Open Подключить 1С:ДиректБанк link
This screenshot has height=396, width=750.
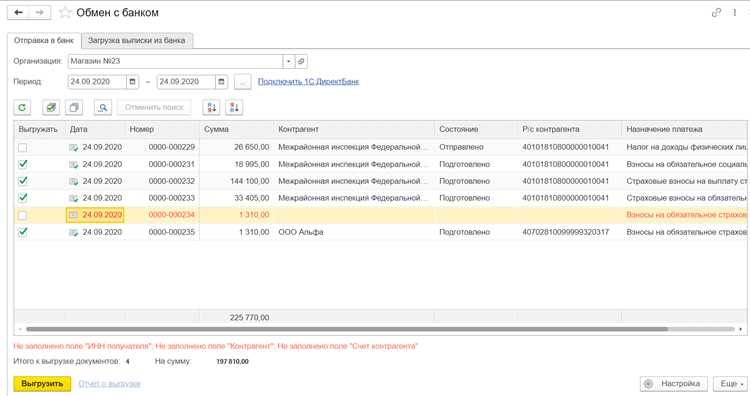(x=309, y=82)
